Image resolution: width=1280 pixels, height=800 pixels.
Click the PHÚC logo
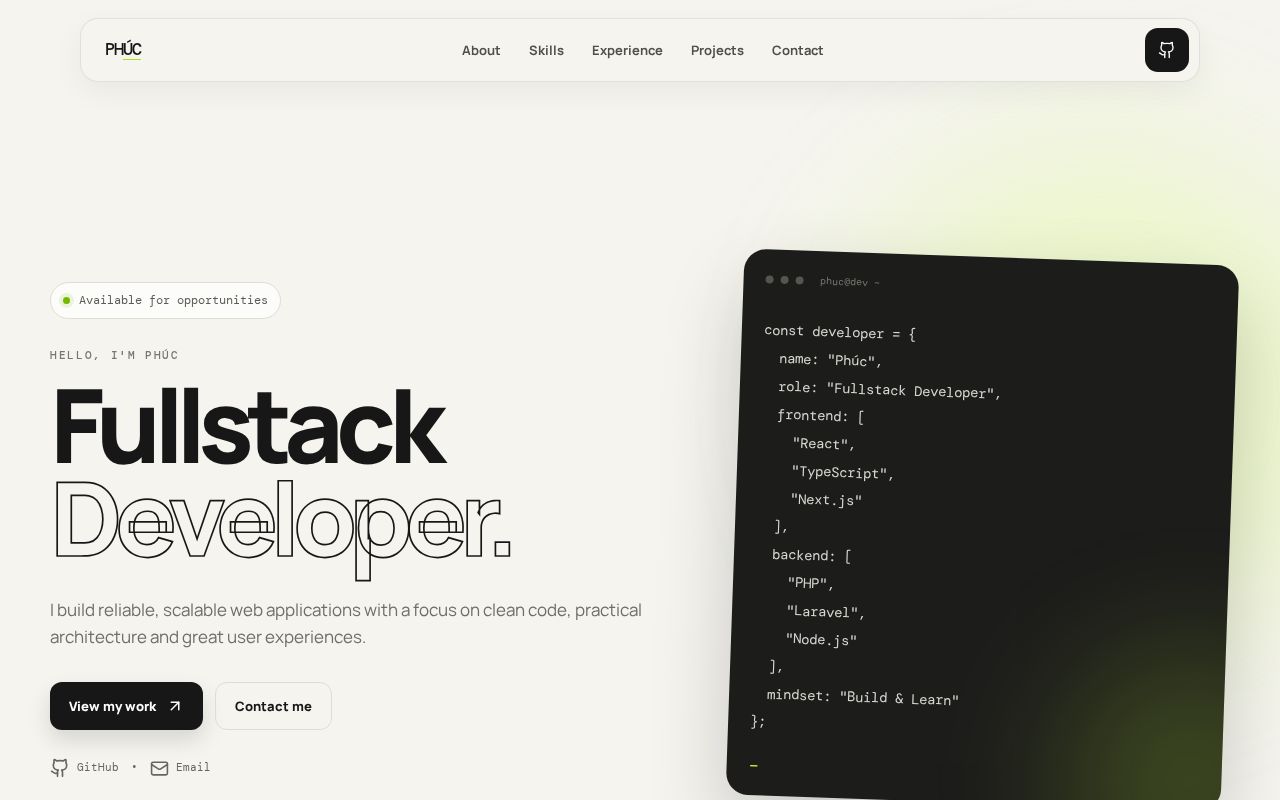pyautogui.click(x=123, y=50)
